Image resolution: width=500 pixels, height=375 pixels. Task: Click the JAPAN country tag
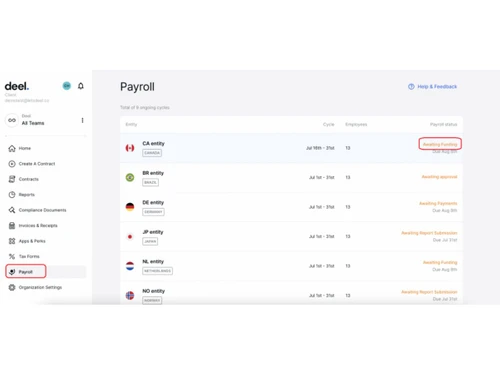pos(150,241)
